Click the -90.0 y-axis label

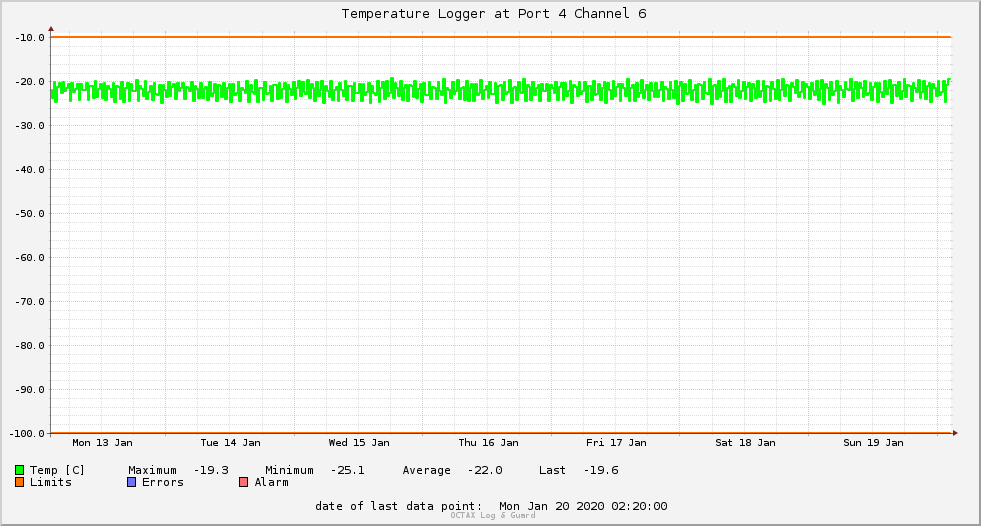29,390
